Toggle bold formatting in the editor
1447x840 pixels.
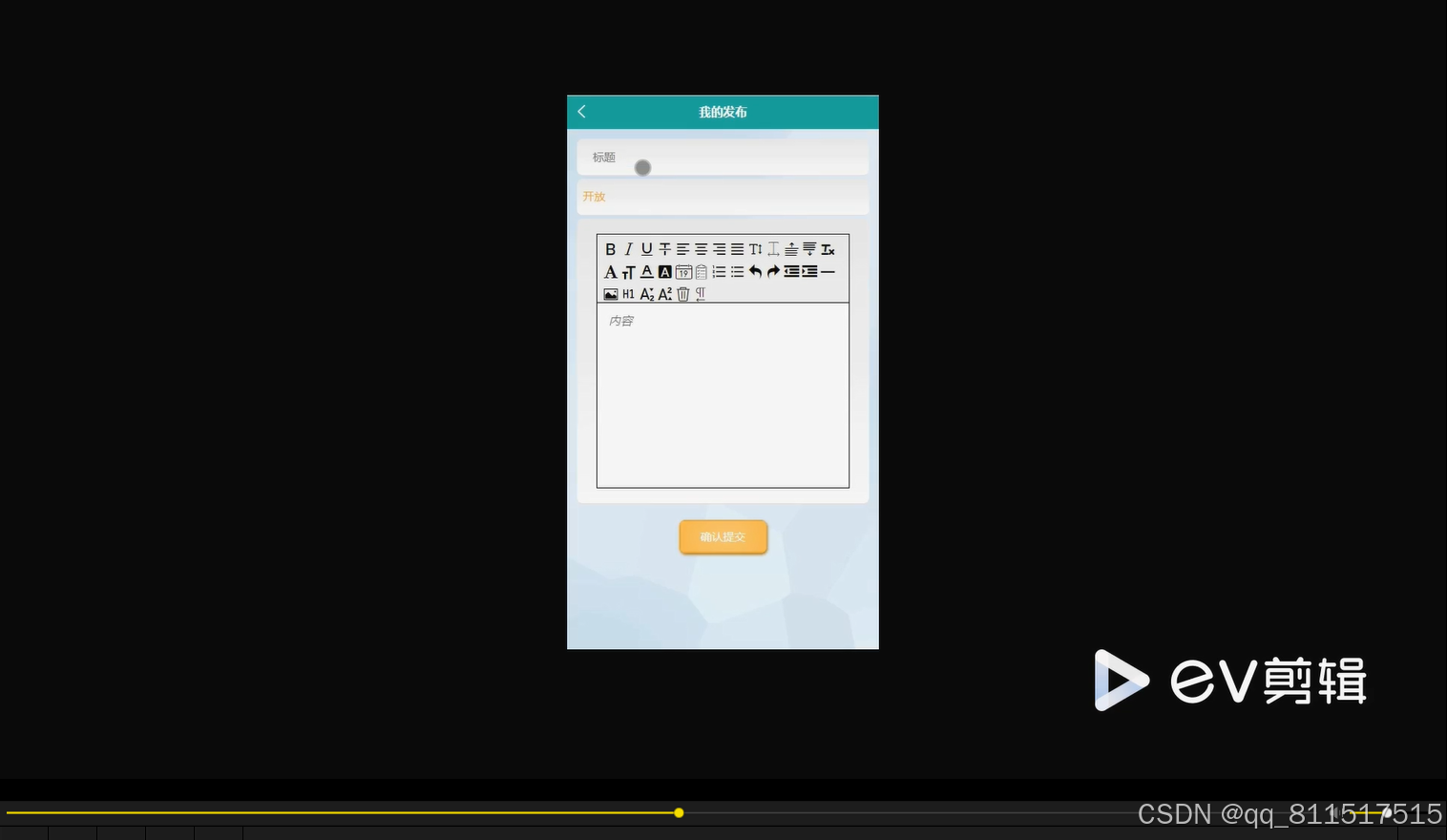pos(611,249)
